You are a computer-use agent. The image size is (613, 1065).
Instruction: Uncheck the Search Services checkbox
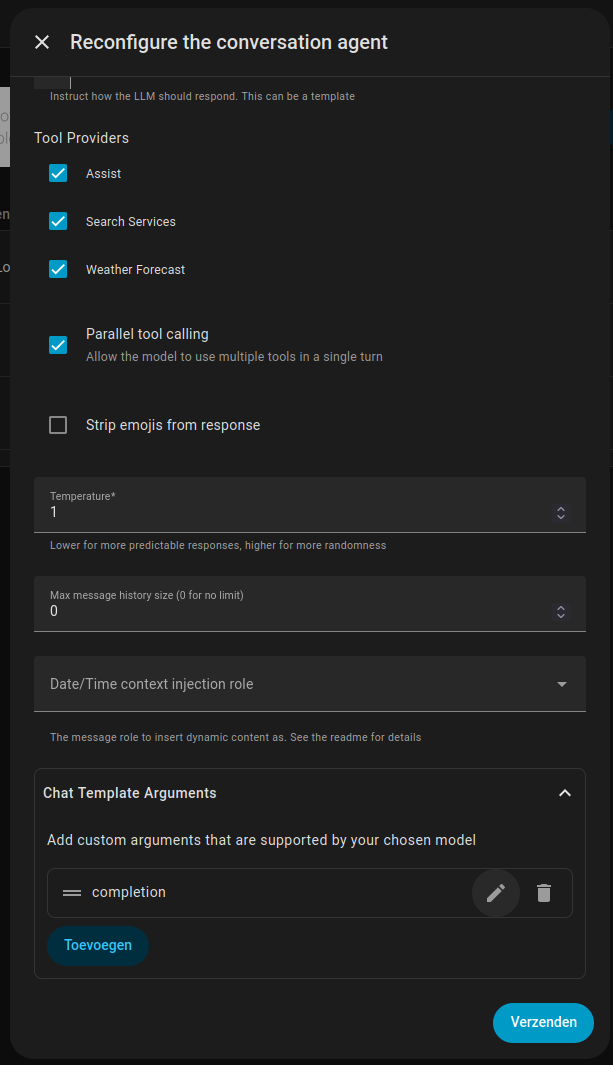[x=58, y=221]
